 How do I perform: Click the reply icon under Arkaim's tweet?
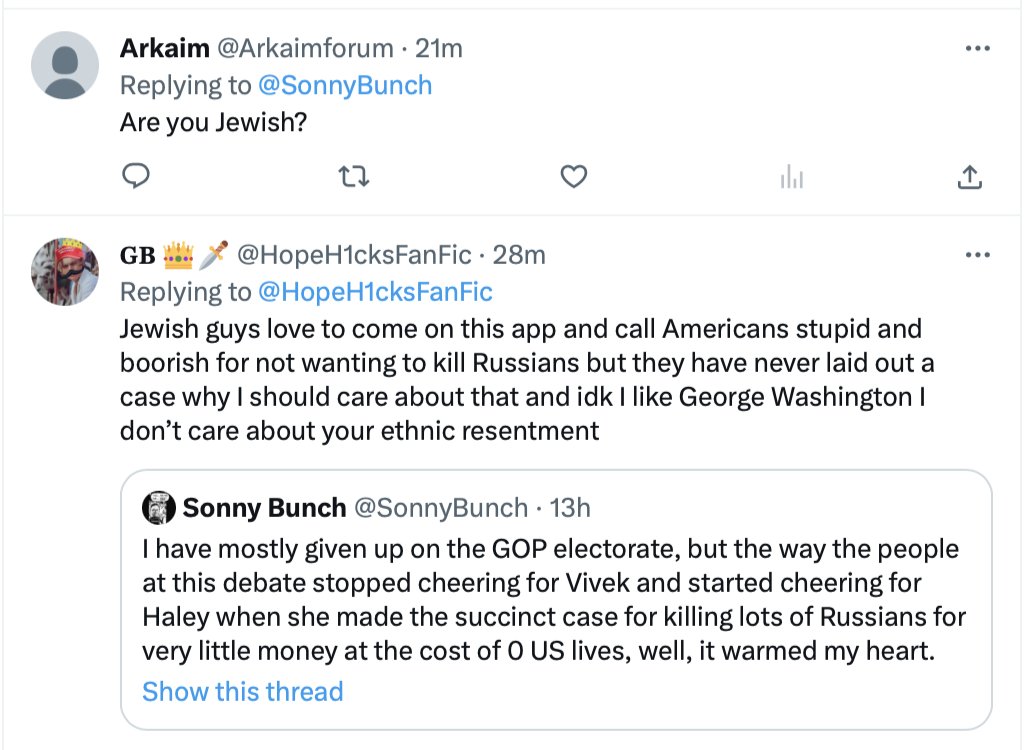coord(135,177)
